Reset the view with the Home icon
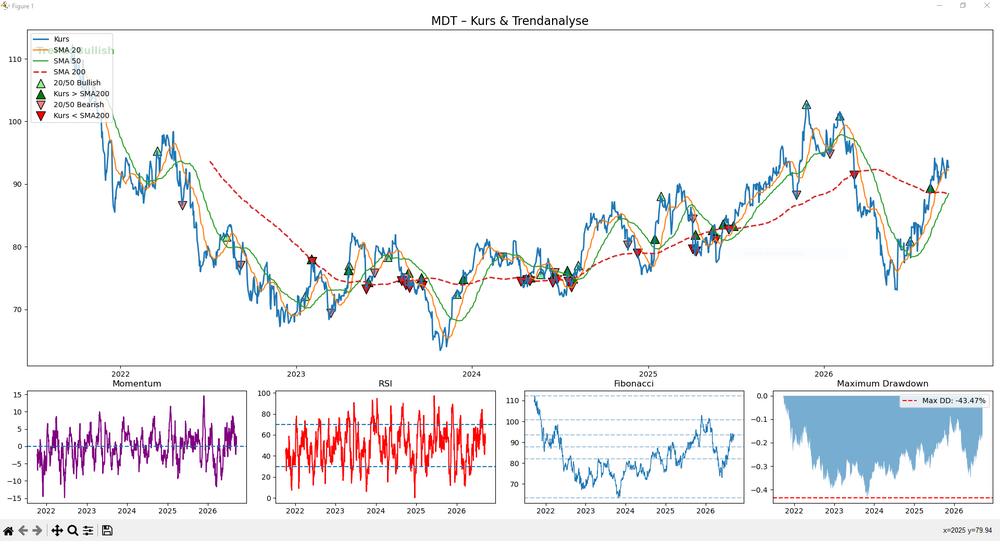1000x541 pixels. 8,531
